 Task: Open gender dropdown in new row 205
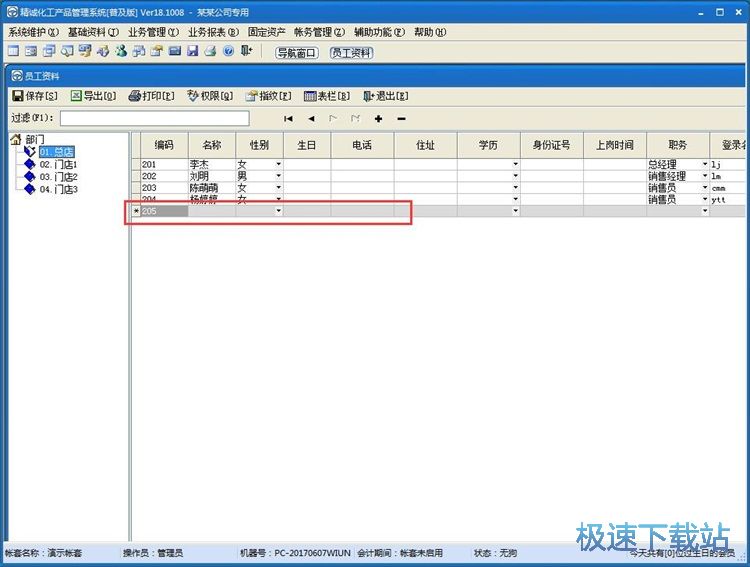278,211
